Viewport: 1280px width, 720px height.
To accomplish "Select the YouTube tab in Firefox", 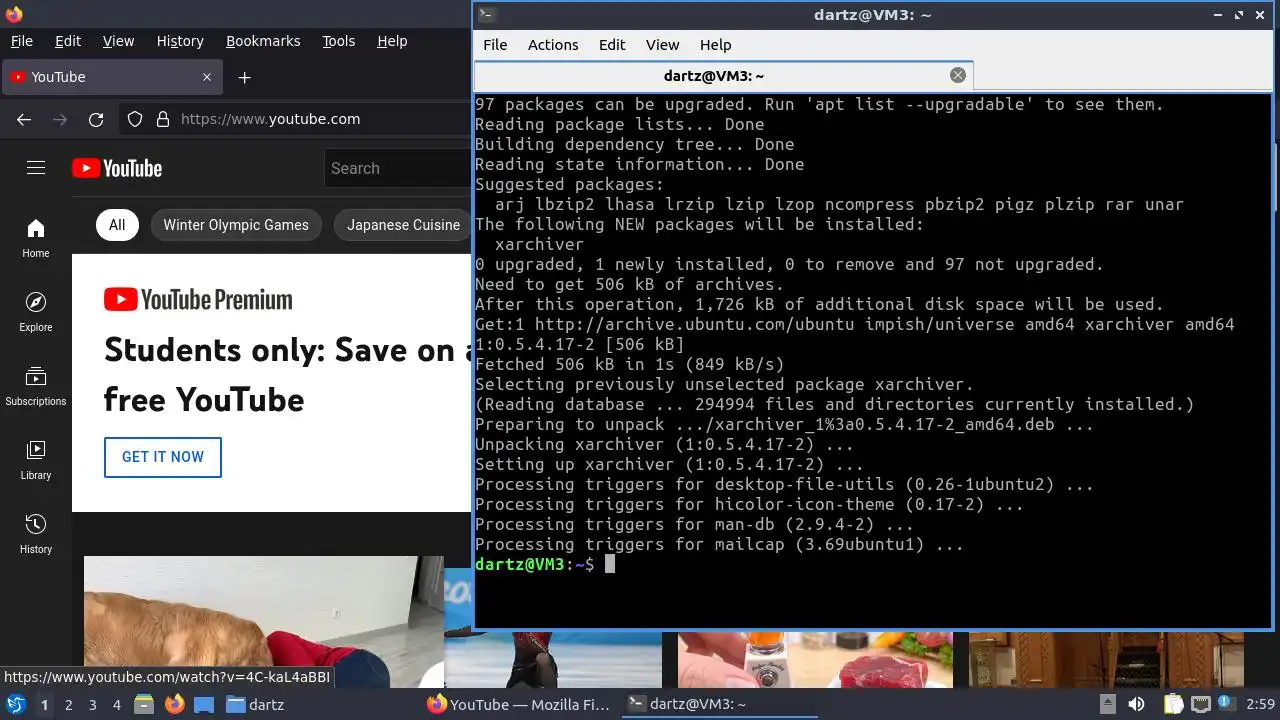I will [110, 77].
